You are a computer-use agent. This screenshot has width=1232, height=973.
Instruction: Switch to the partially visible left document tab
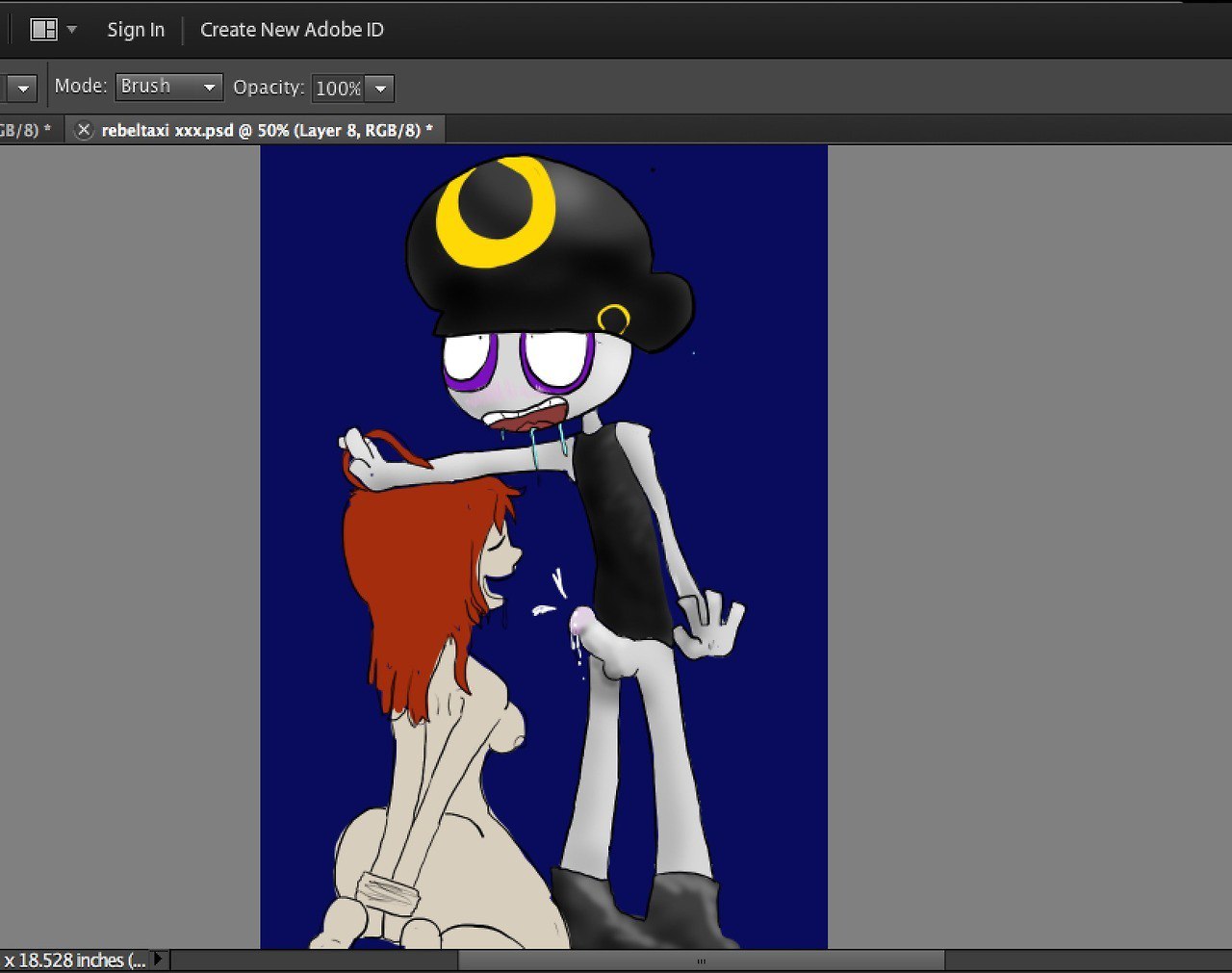pos(25,130)
